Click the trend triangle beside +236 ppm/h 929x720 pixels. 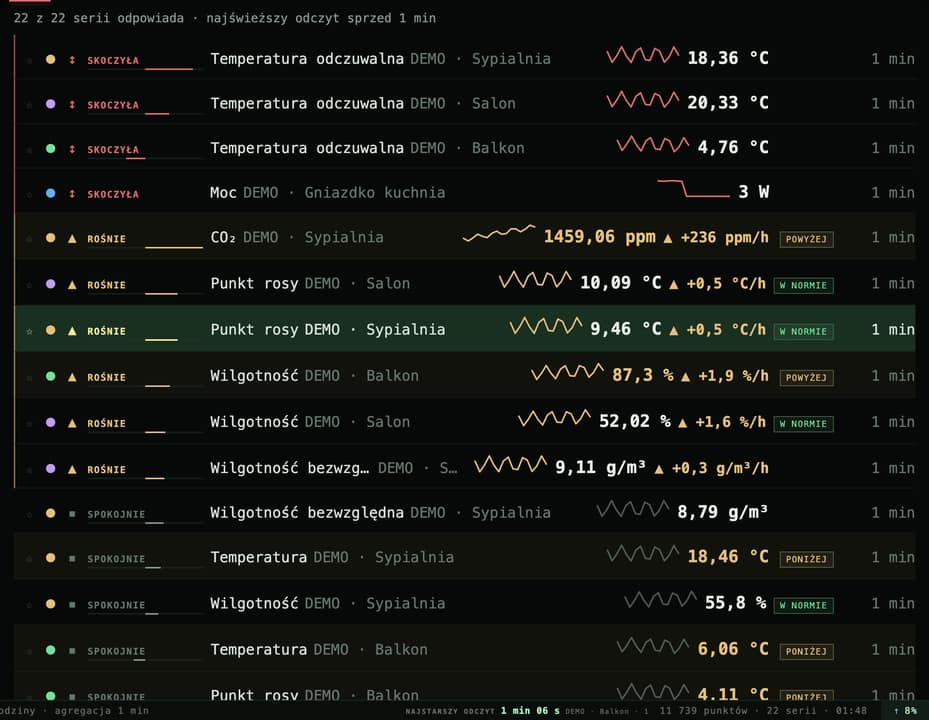pos(668,238)
